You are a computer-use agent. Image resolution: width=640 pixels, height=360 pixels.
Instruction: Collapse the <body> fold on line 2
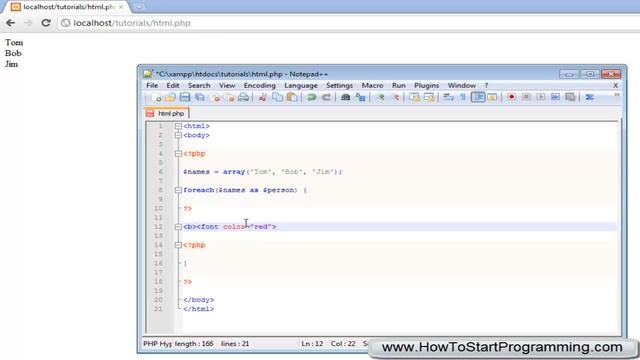[178, 135]
